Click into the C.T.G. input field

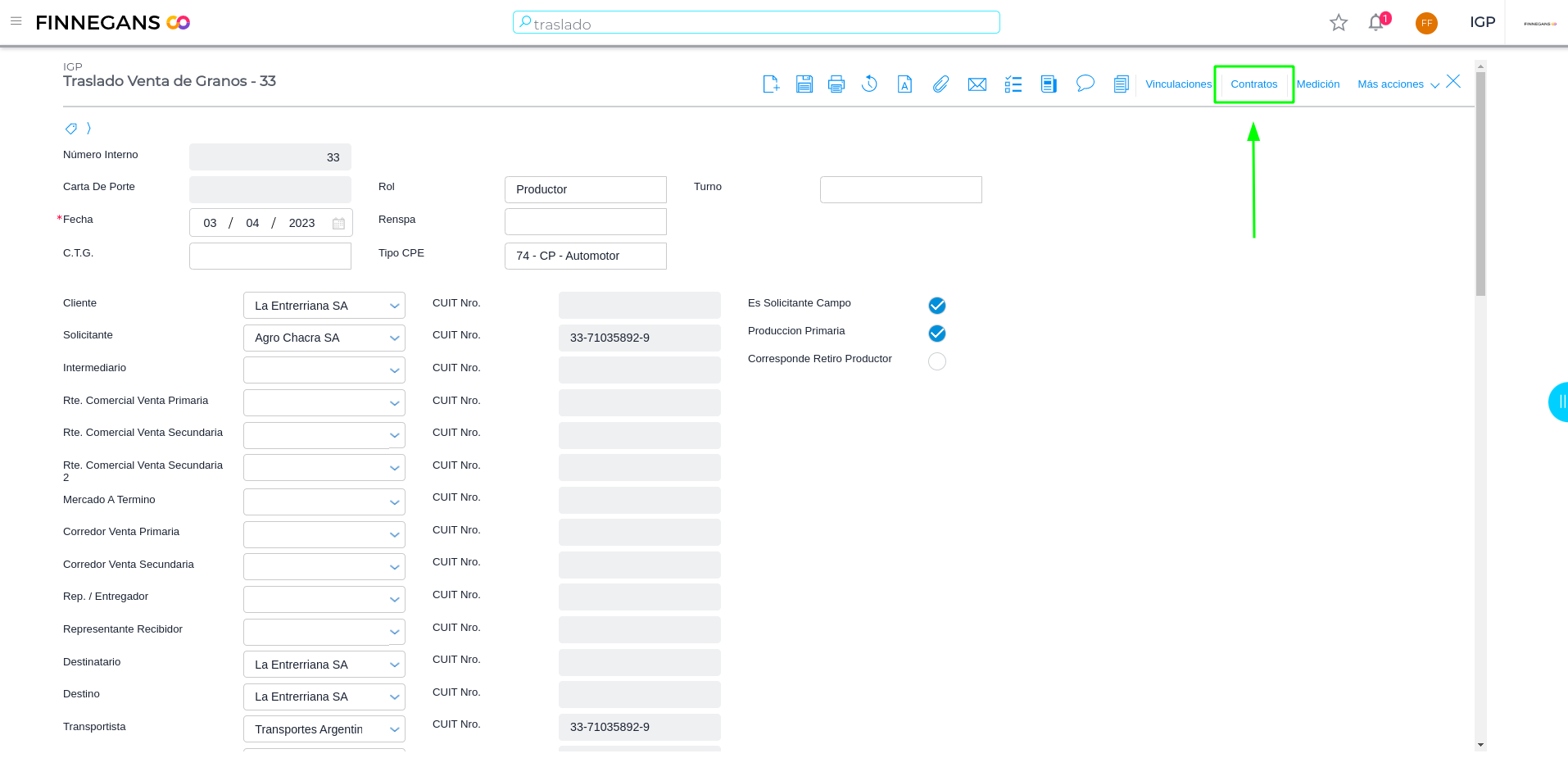pyautogui.click(x=270, y=256)
